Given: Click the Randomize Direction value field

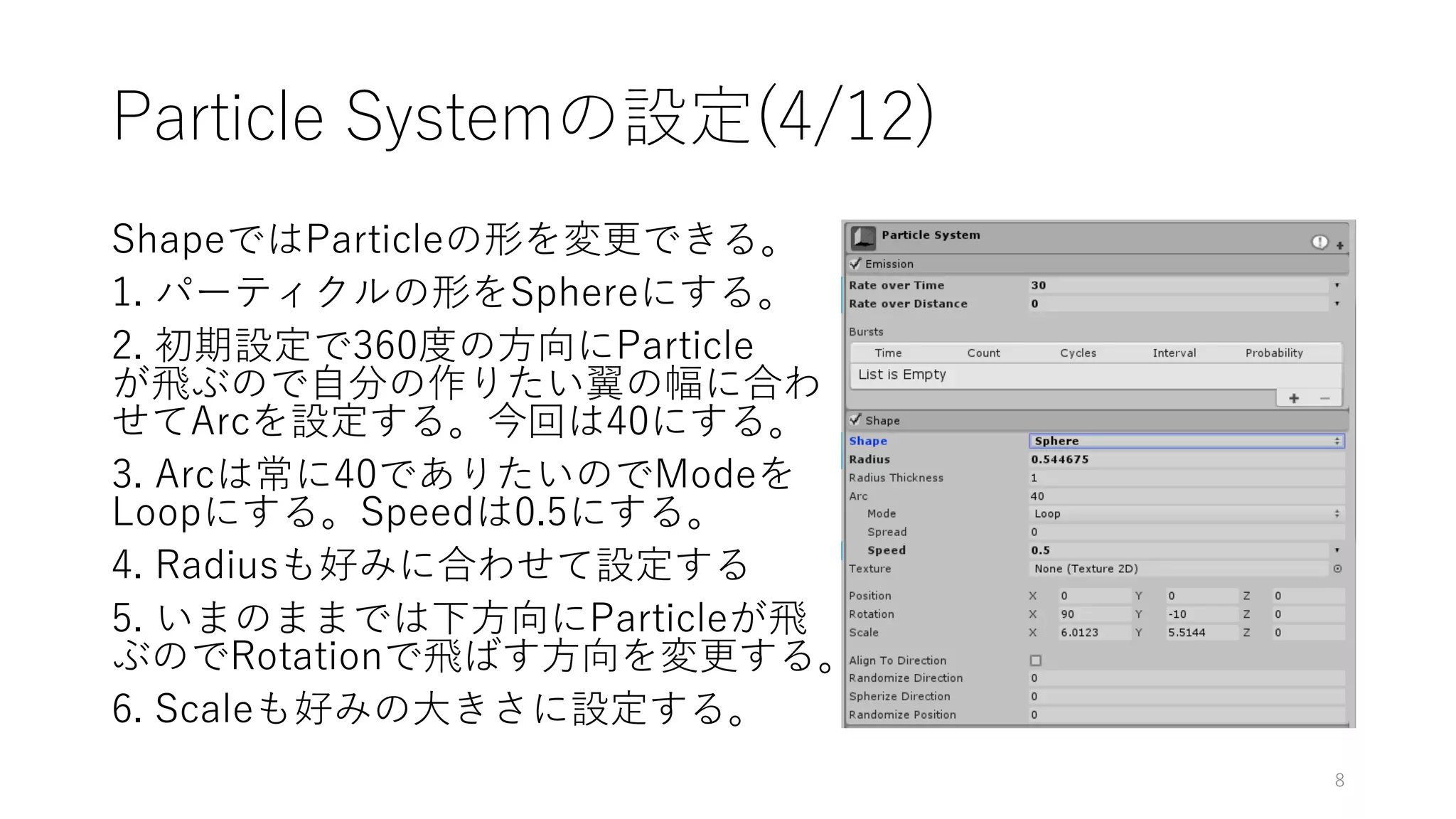Looking at the screenshot, I should (x=1187, y=678).
